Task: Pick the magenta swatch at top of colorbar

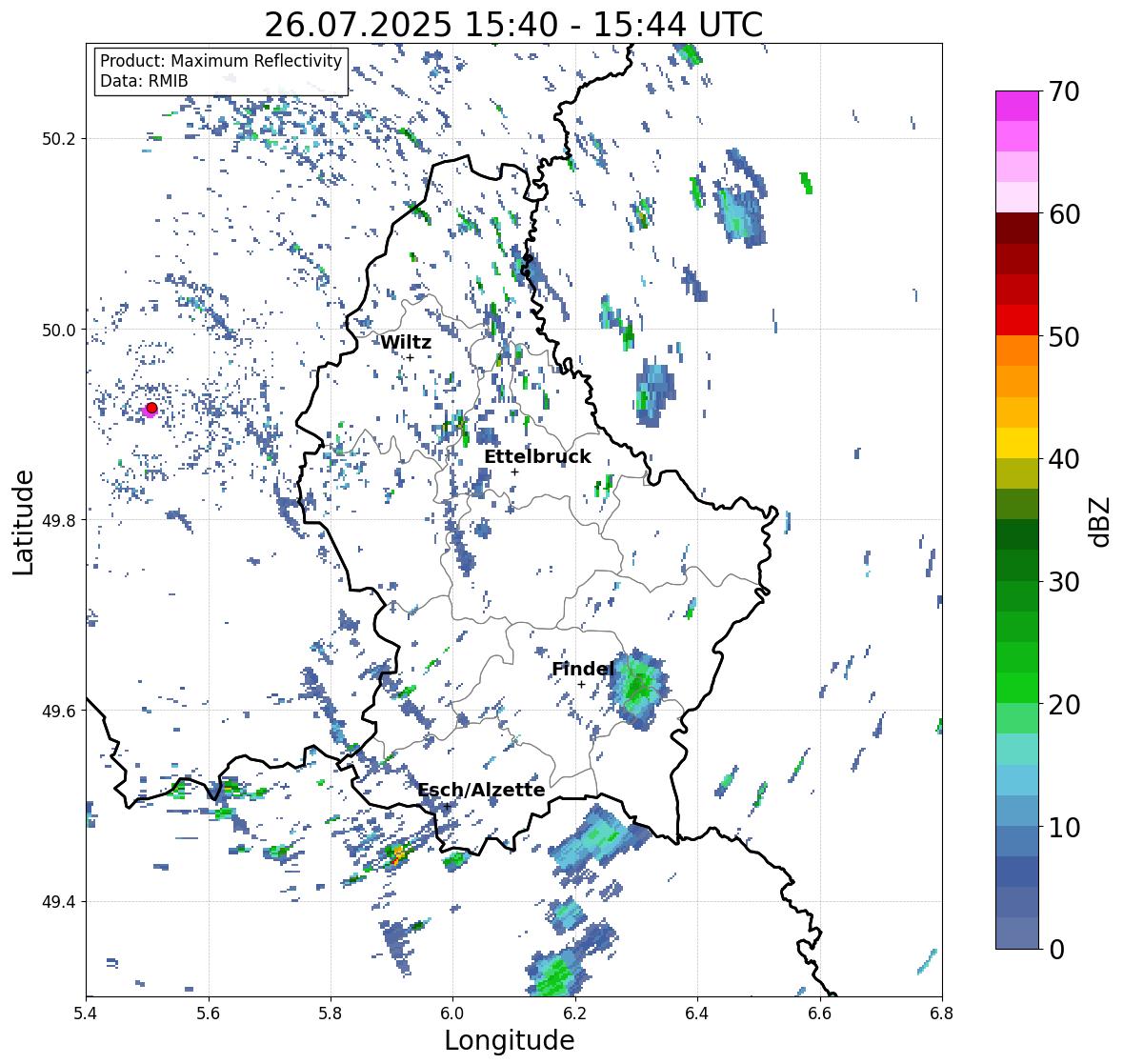Action: click(x=1017, y=106)
